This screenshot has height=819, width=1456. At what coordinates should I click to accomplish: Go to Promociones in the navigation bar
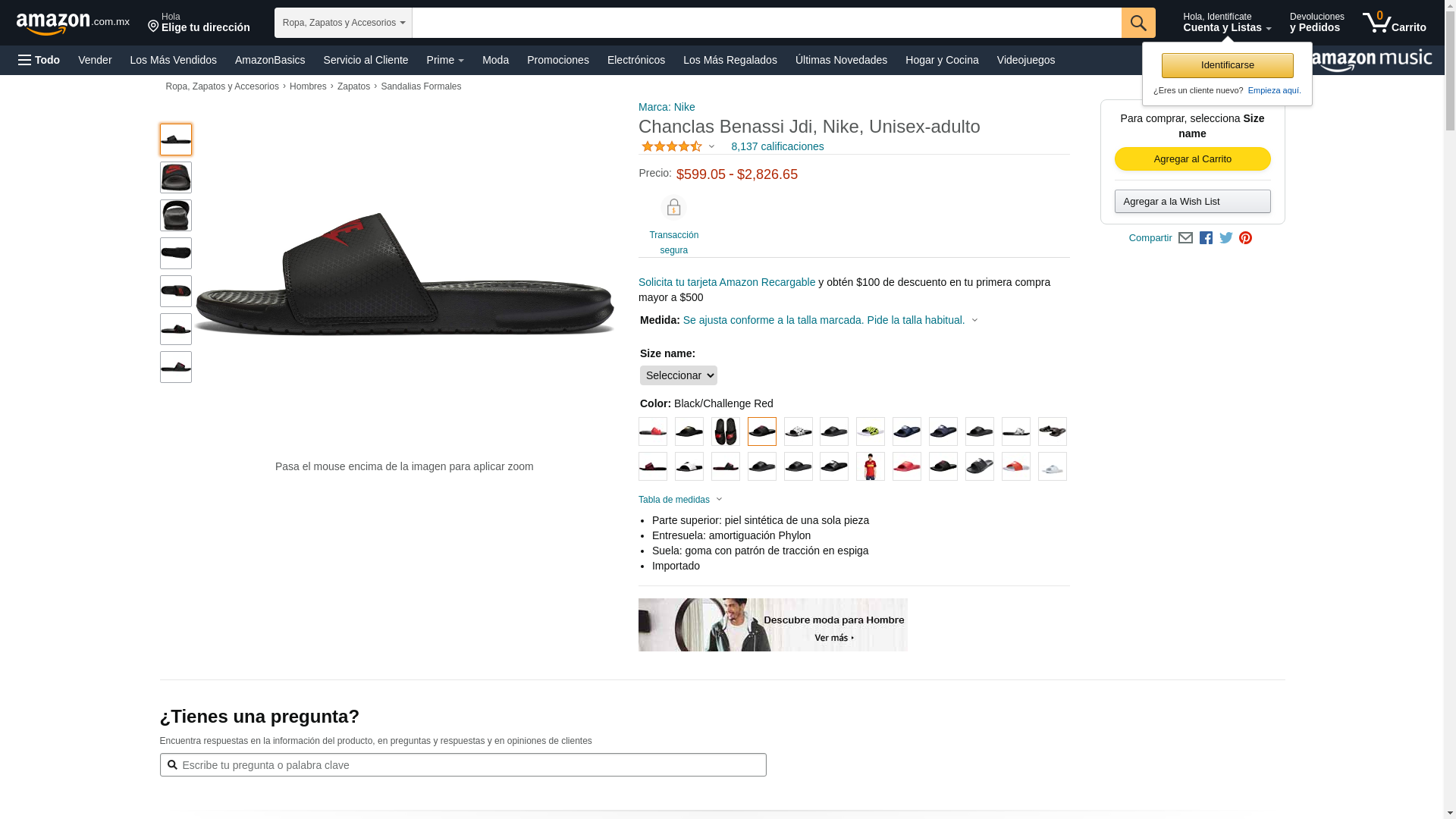pyautogui.click(x=558, y=60)
